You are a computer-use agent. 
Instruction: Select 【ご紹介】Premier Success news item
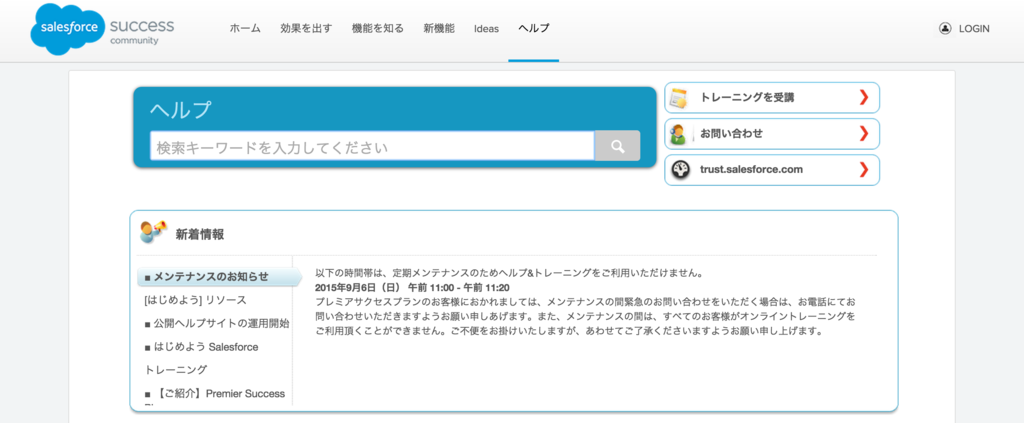pos(214,394)
